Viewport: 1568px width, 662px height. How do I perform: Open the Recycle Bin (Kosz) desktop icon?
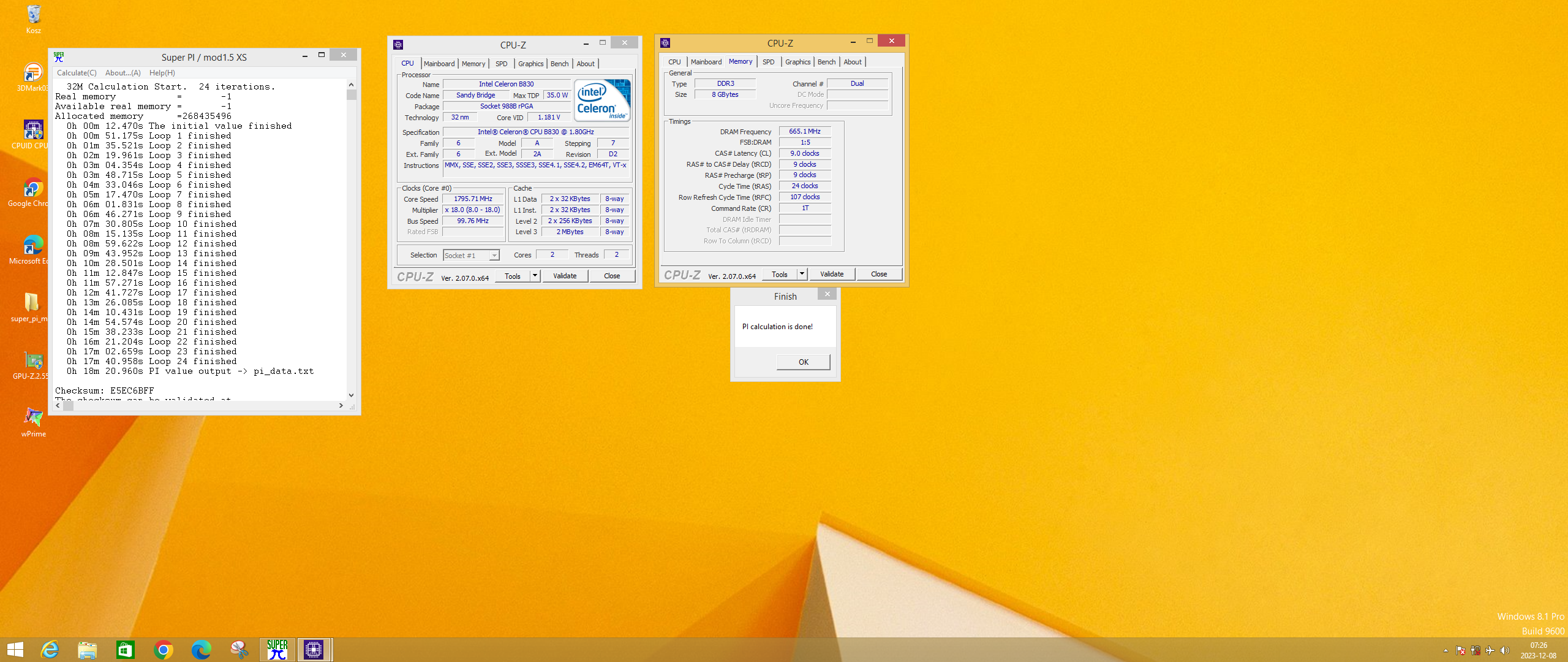tap(34, 18)
